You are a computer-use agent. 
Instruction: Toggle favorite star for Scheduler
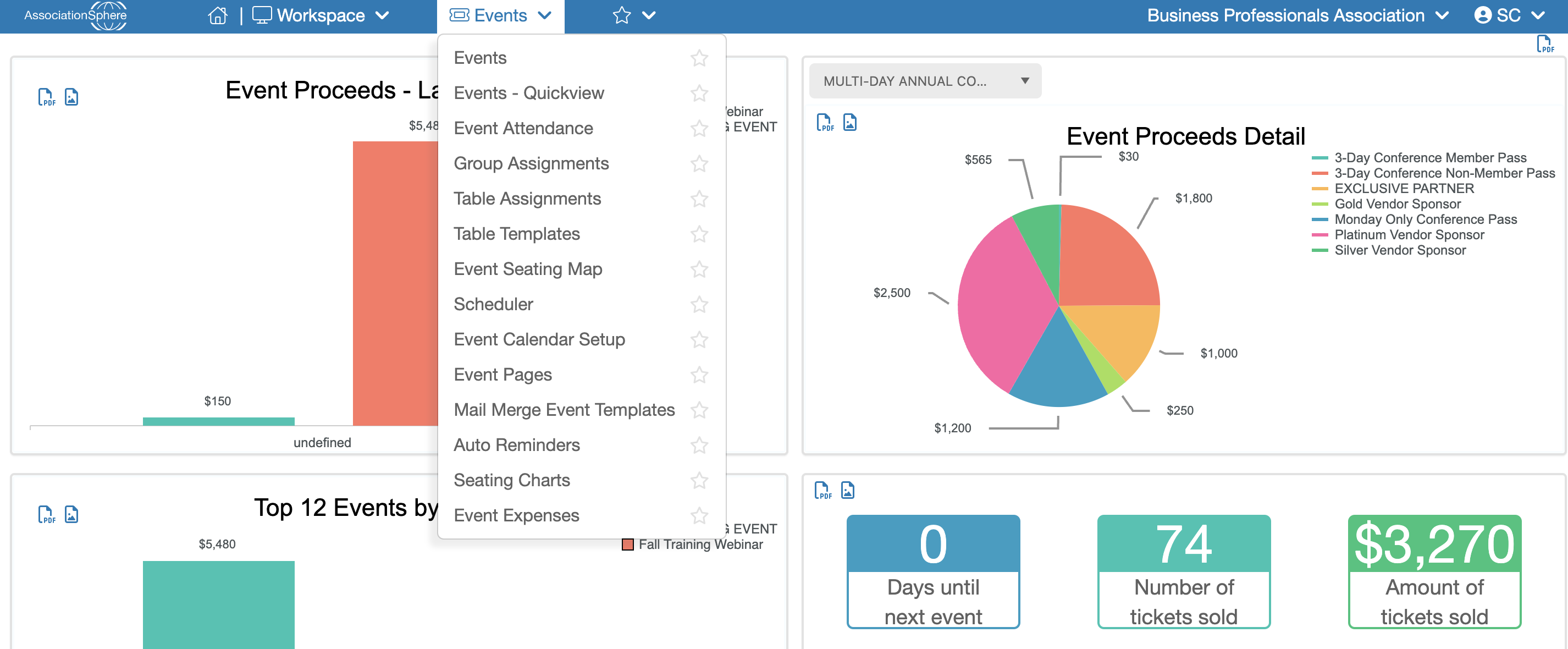699,304
